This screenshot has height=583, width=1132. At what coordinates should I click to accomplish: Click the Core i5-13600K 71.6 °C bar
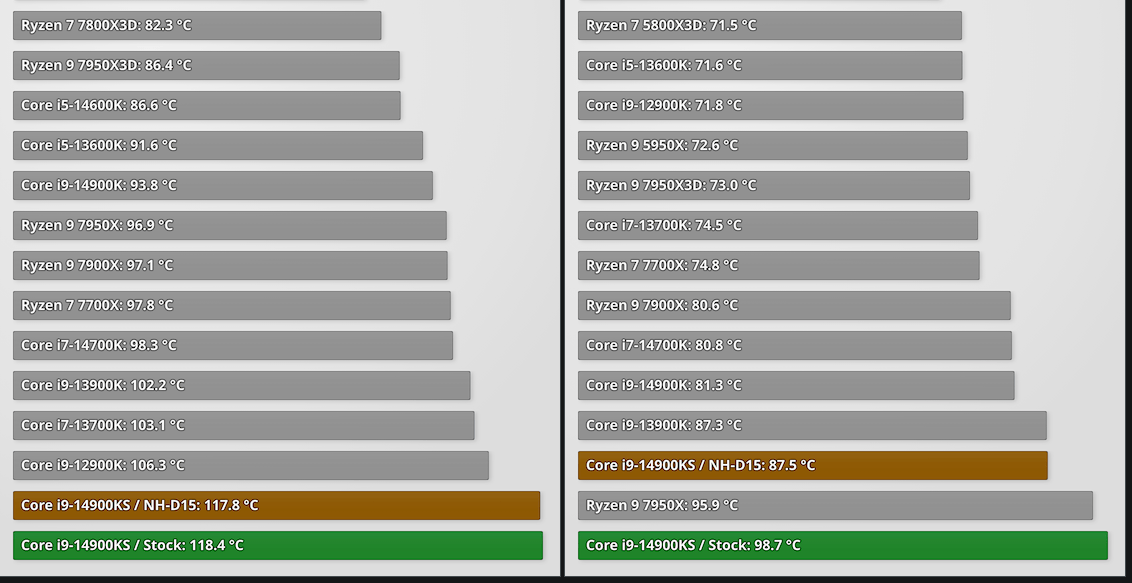point(770,66)
